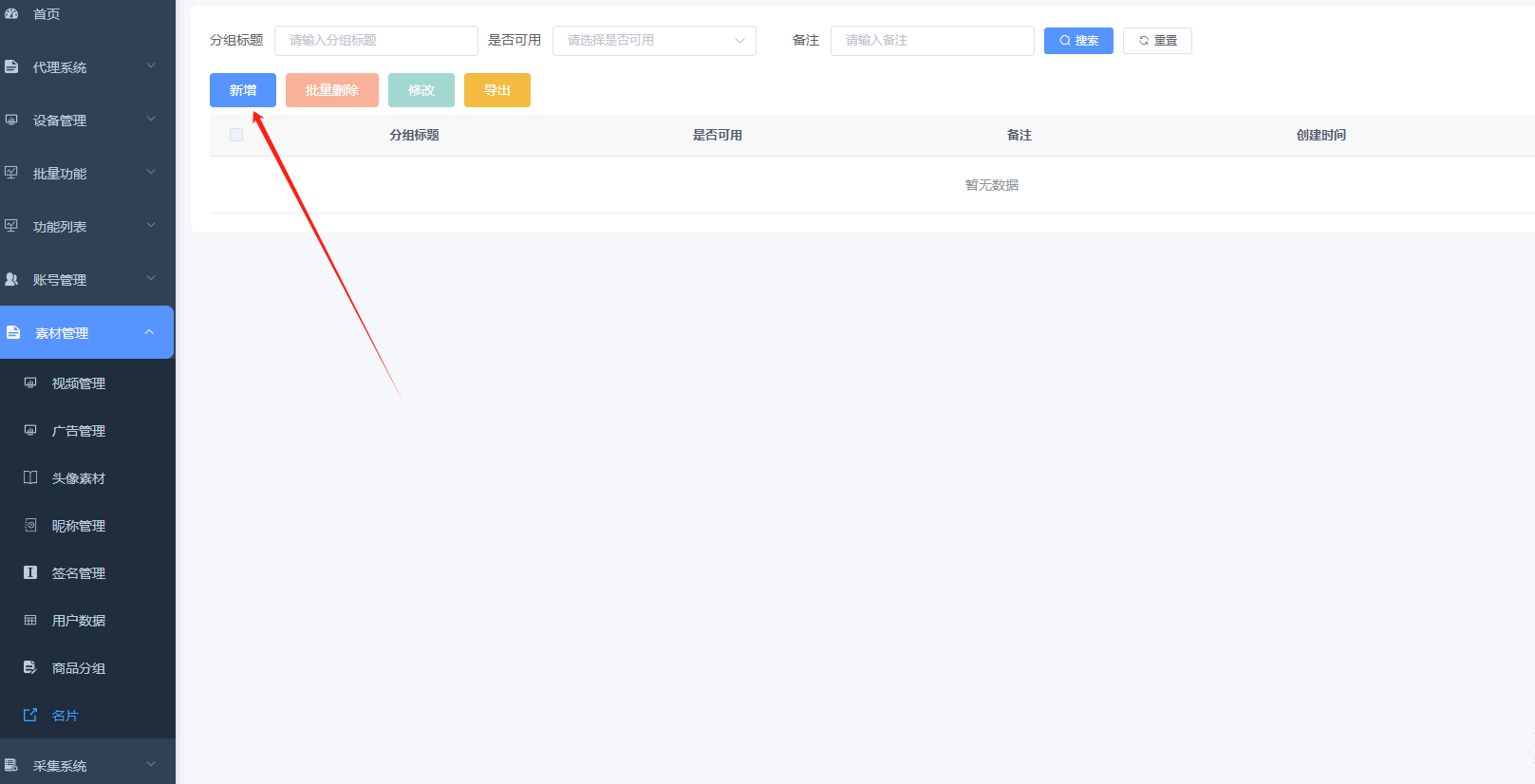Click the book icon next to 头像素材

pyautogui.click(x=30, y=477)
